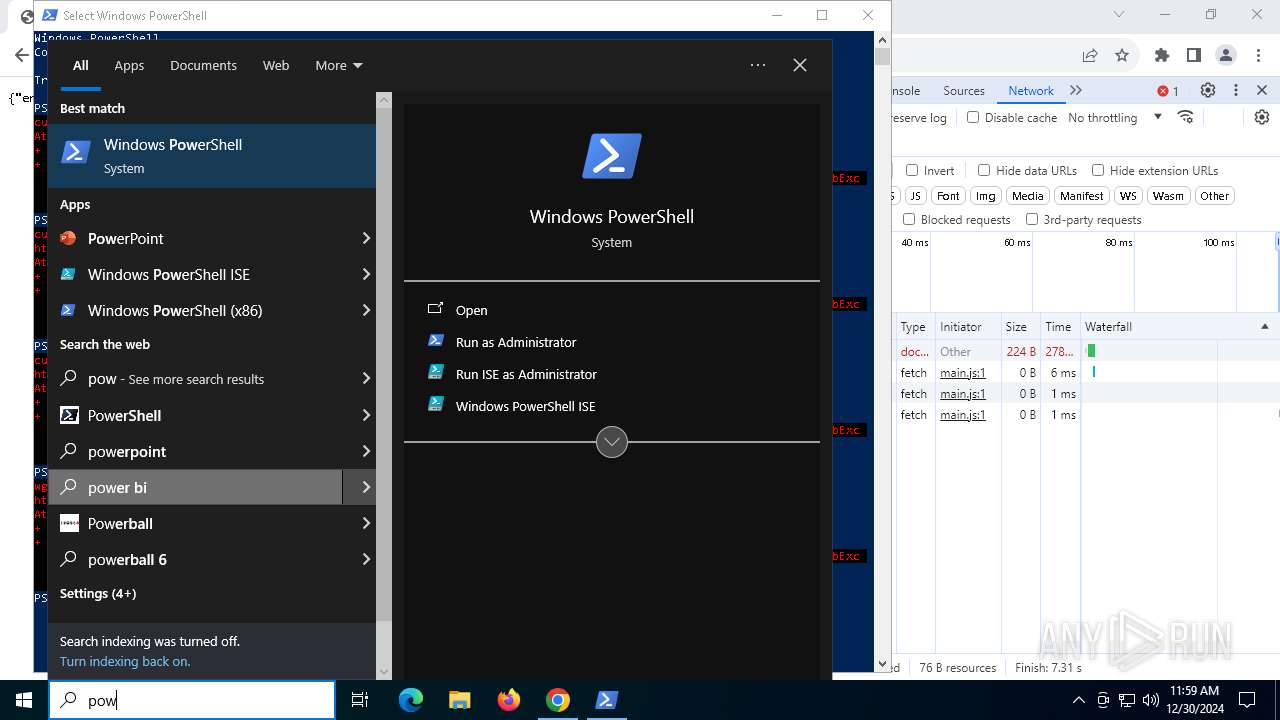
Task: Close the search panel with X
Action: tap(800, 65)
